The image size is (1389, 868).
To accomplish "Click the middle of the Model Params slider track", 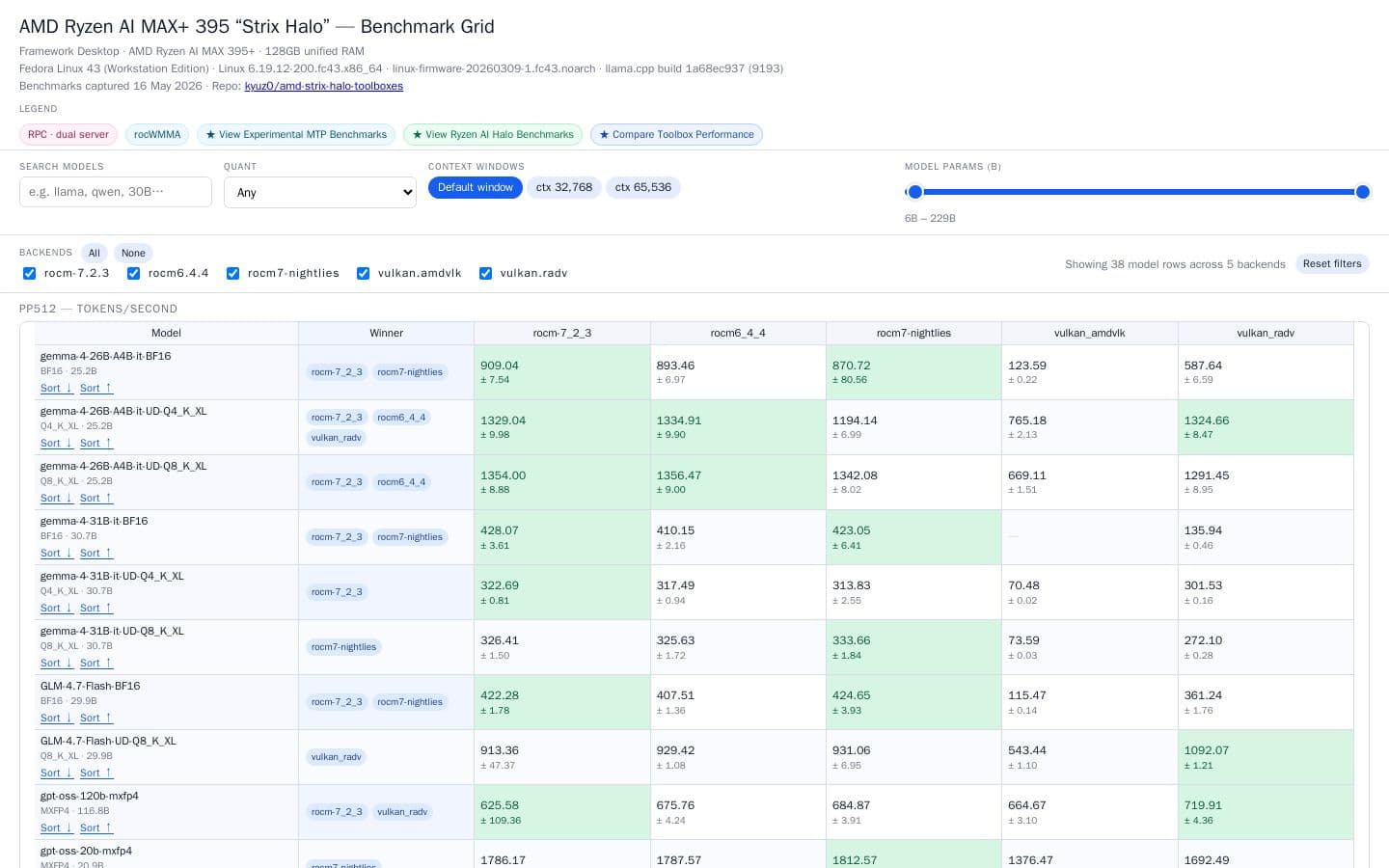I will pos(1138,192).
